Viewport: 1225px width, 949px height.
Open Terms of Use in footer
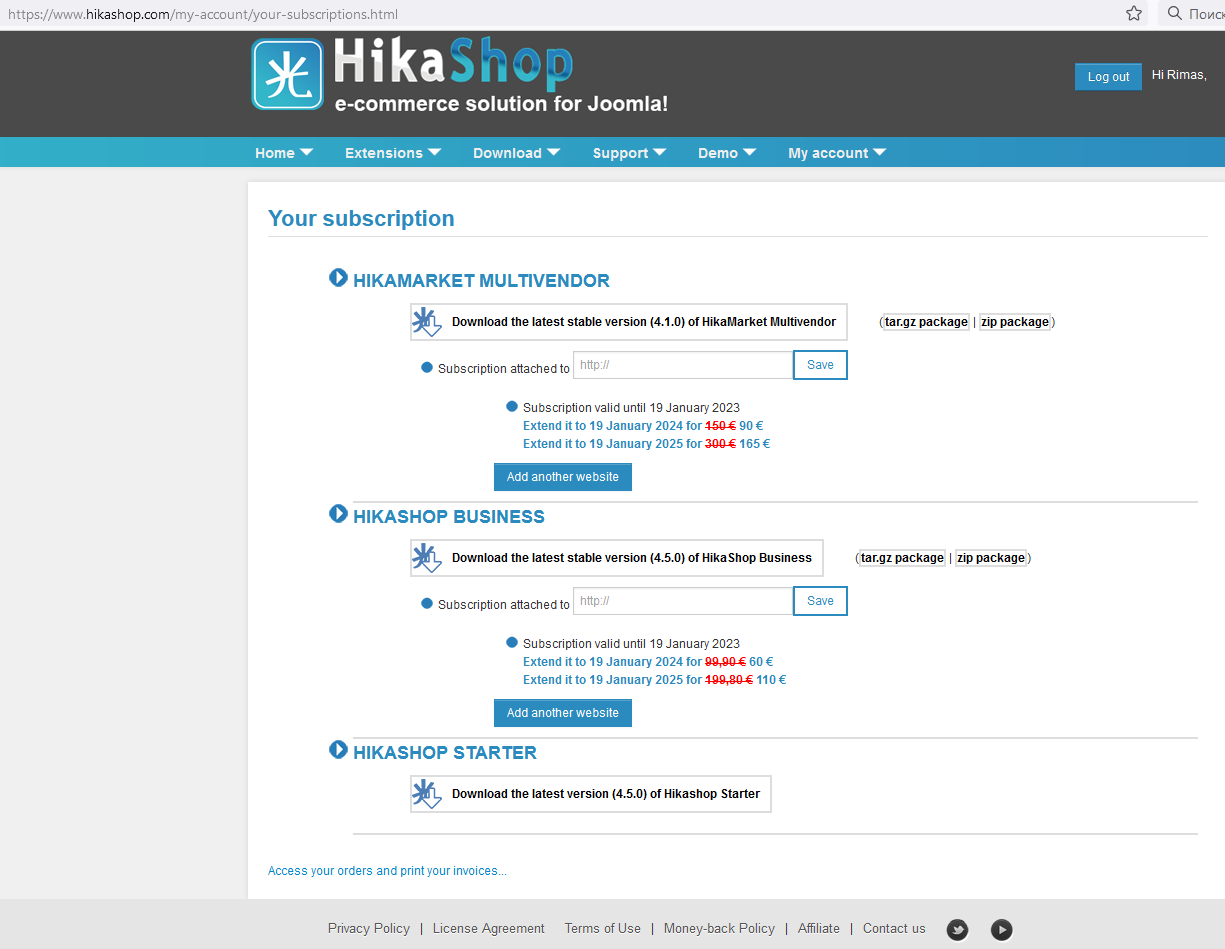pos(603,928)
